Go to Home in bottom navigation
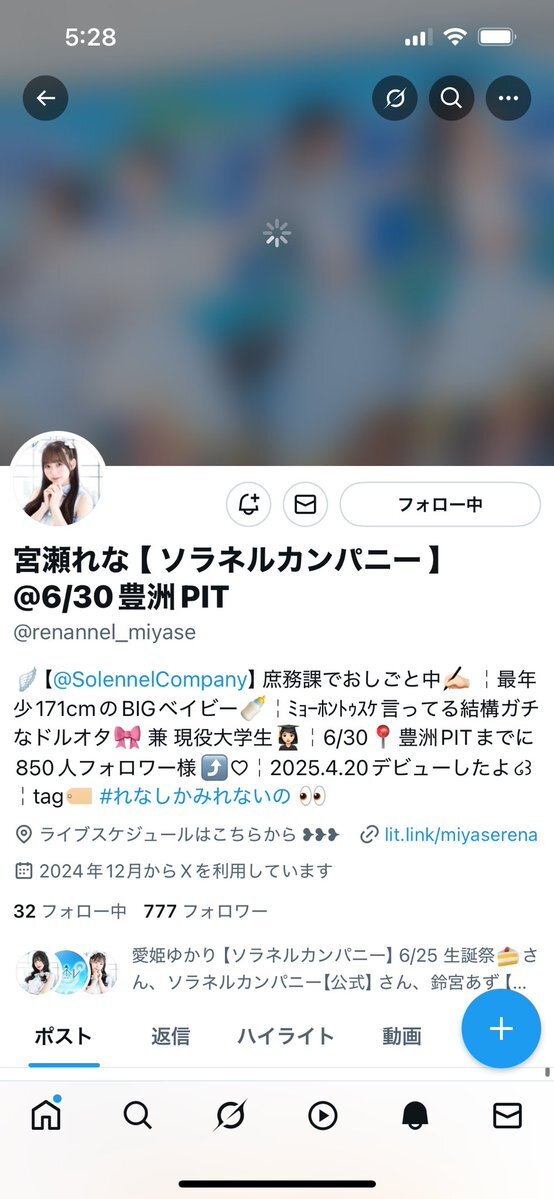 pyautogui.click(x=46, y=1116)
